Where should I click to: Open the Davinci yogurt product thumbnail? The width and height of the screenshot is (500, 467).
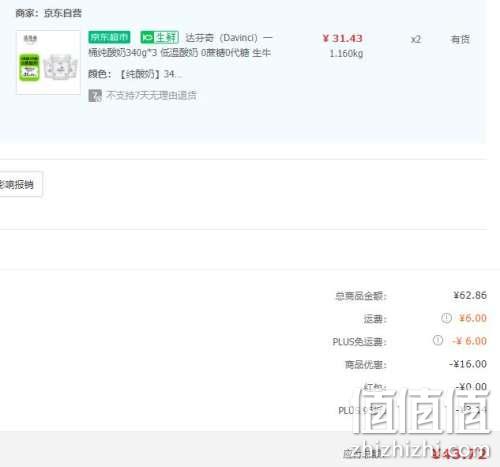[48, 62]
